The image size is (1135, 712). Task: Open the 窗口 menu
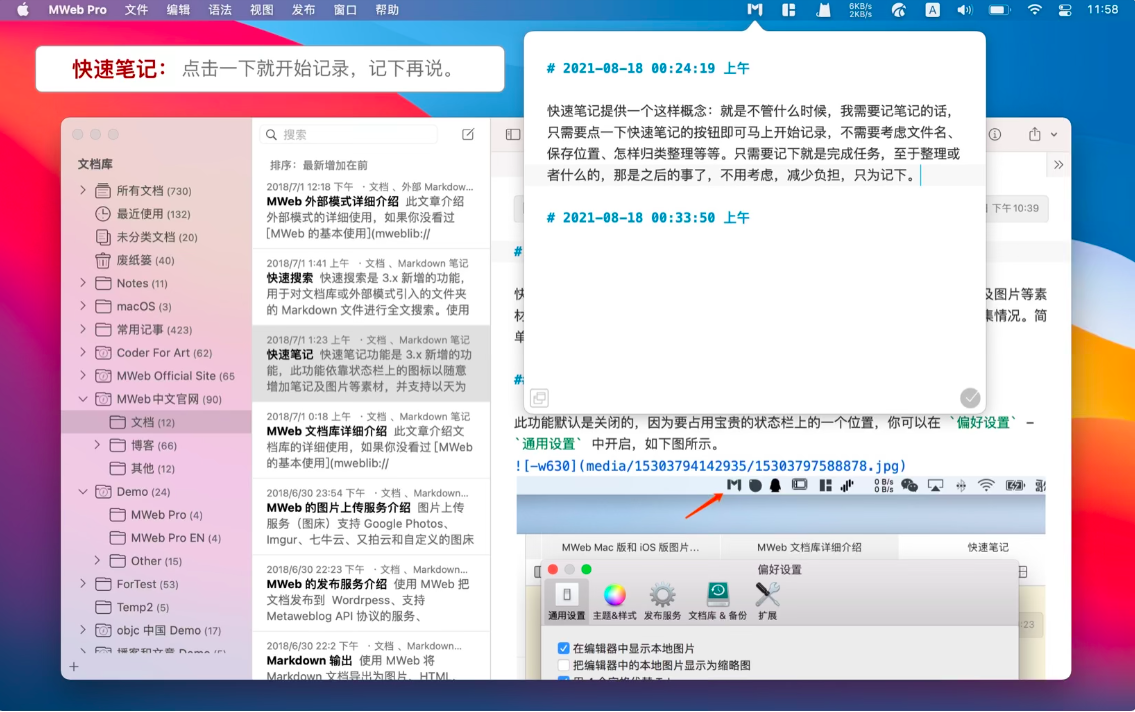pyautogui.click(x=345, y=9)
